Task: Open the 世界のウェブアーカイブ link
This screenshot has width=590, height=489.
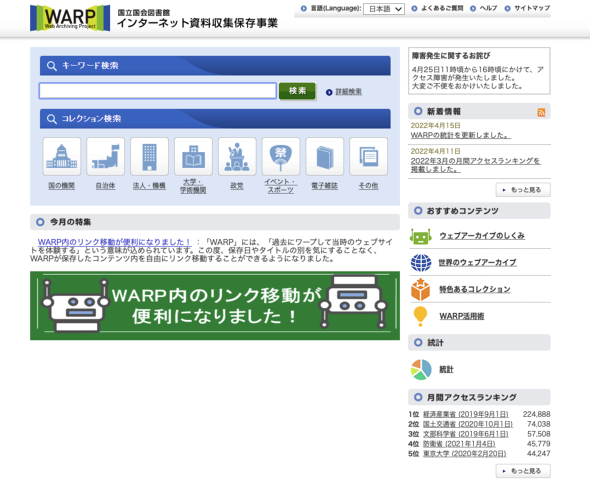Action: 477,263
